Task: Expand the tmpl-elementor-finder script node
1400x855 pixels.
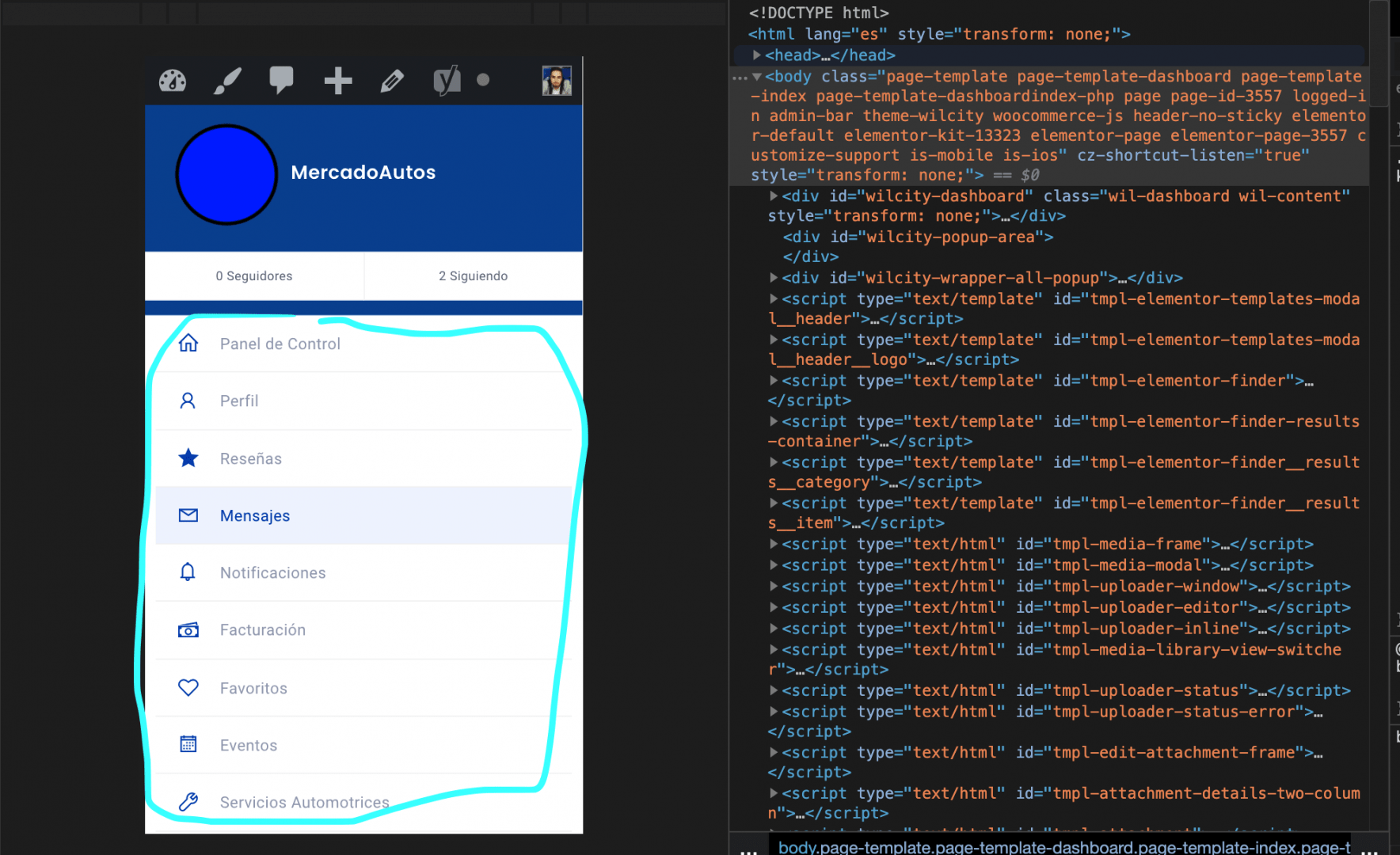Action: tap(774, 380)
